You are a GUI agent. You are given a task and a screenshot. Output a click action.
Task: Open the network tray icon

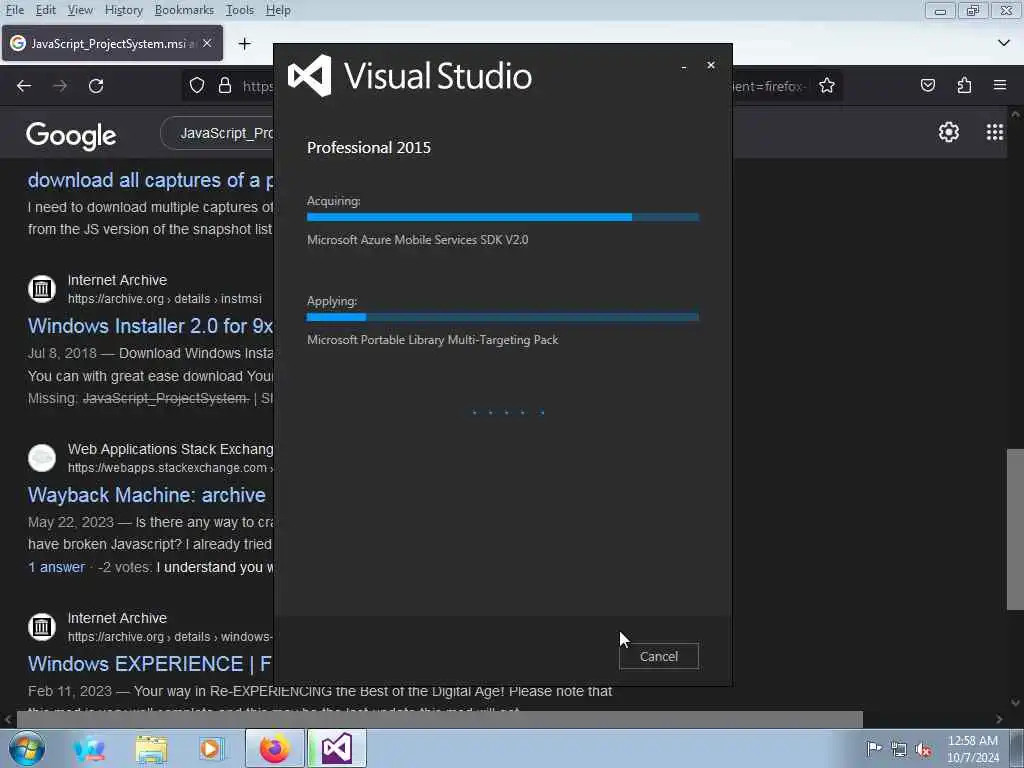click(899, 749)
